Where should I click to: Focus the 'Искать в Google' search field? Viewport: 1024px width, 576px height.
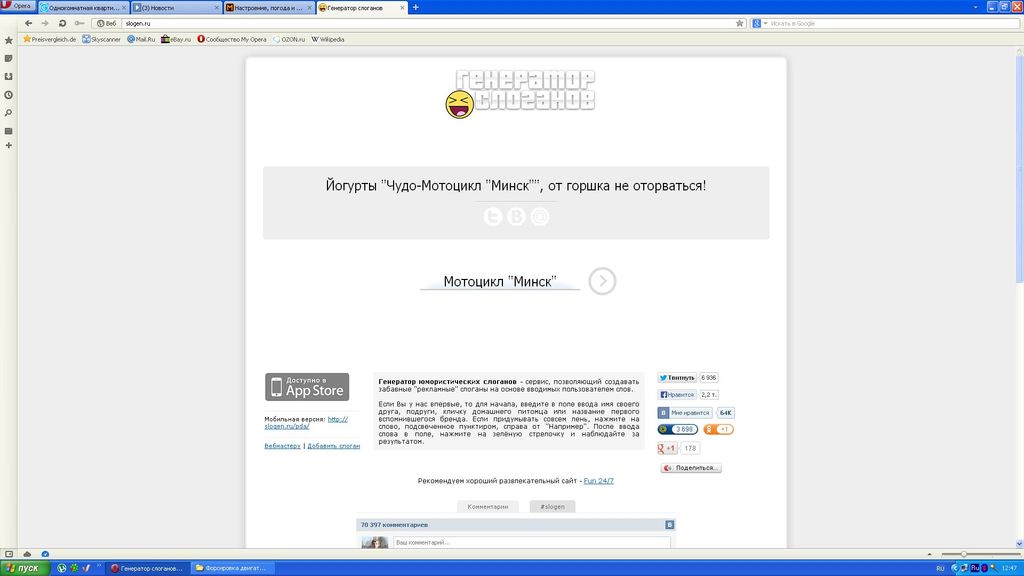(x=893, y=24)
